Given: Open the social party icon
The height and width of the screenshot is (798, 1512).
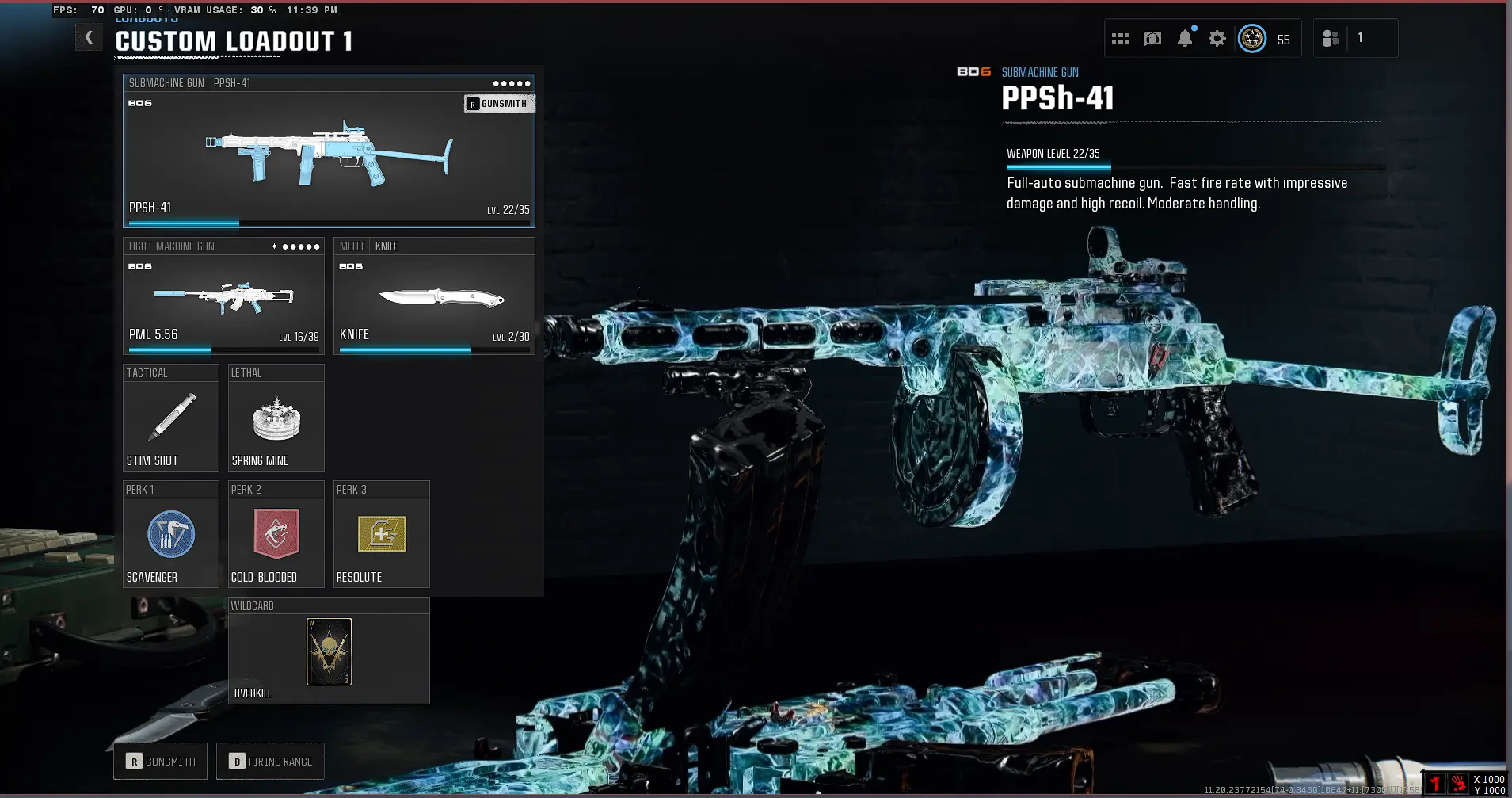Looking at the screenshot, I should 1331,38.
